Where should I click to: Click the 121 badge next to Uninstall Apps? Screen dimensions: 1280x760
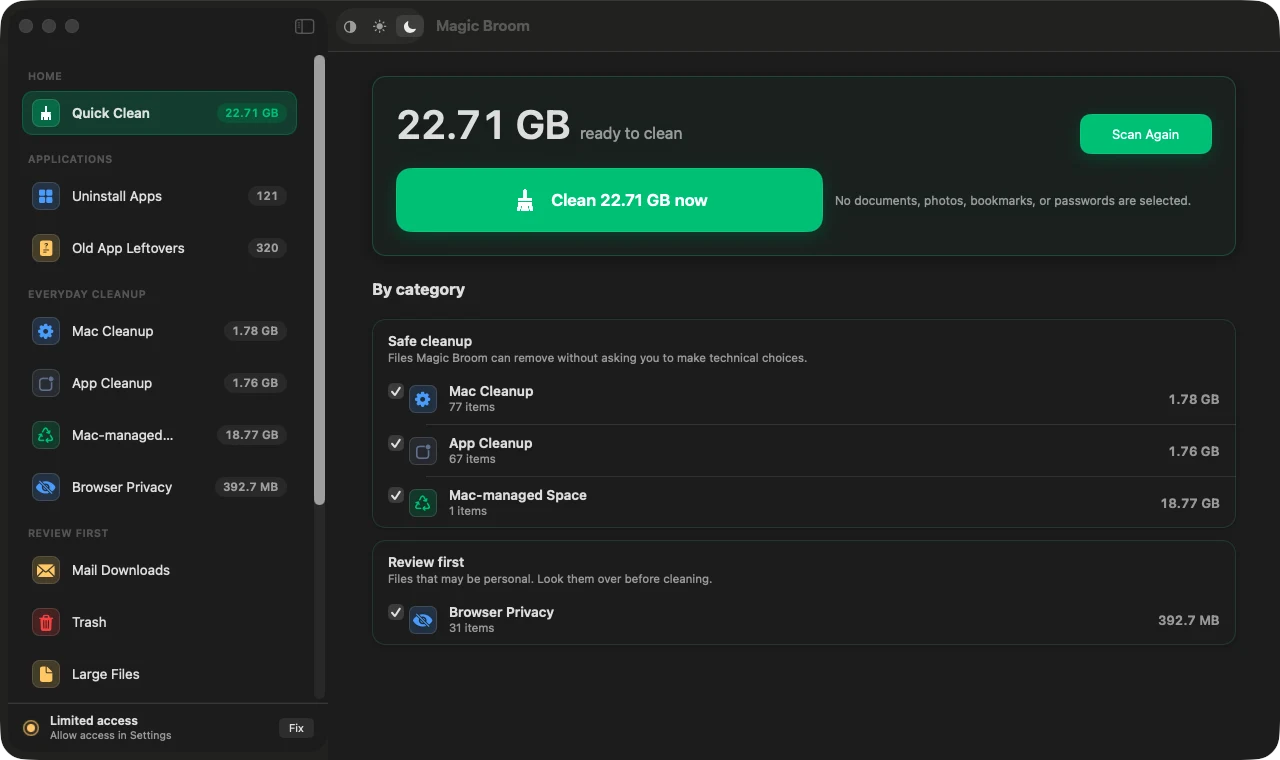267,196
